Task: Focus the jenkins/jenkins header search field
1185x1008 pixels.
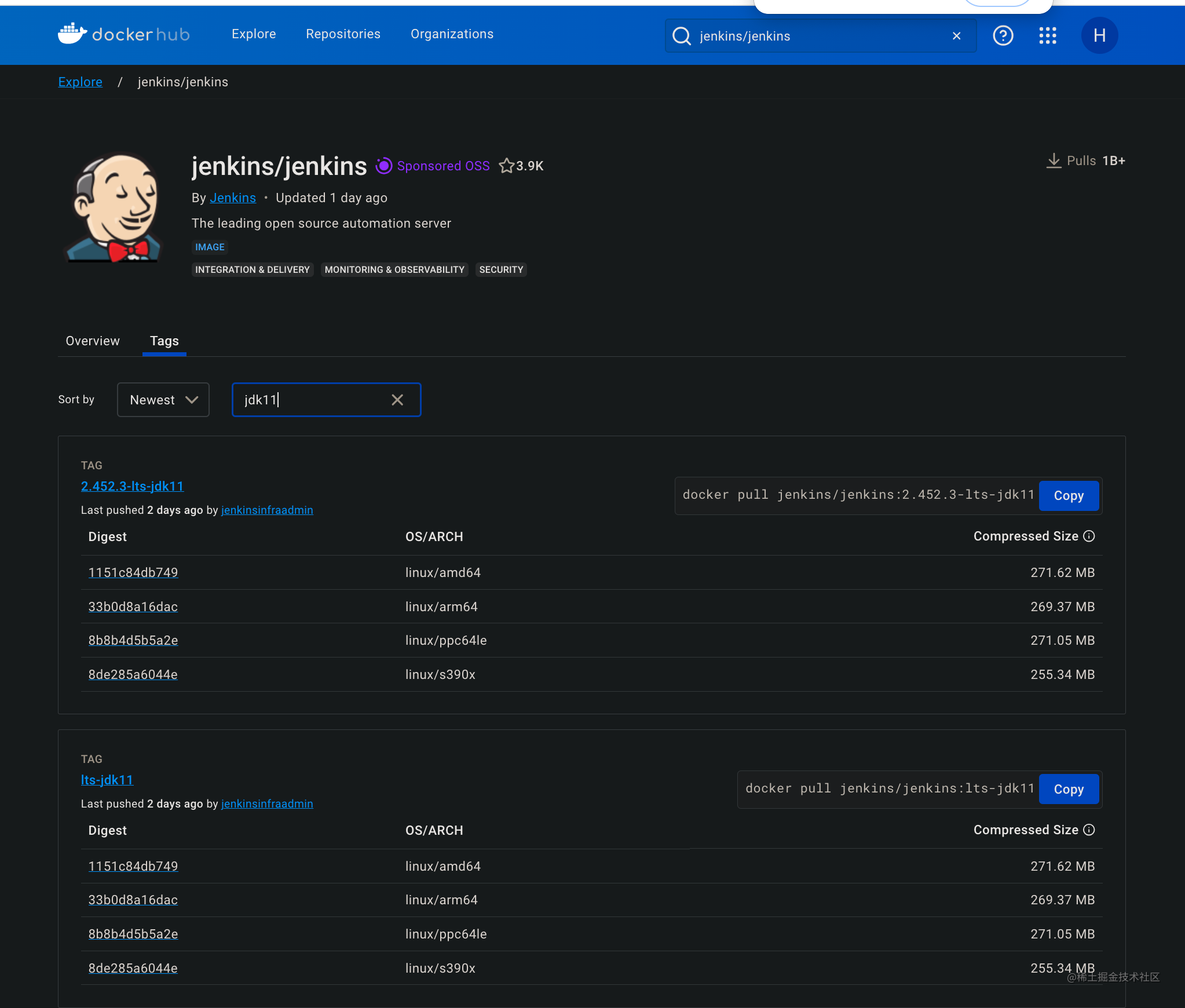Action: tap(820, 36)
